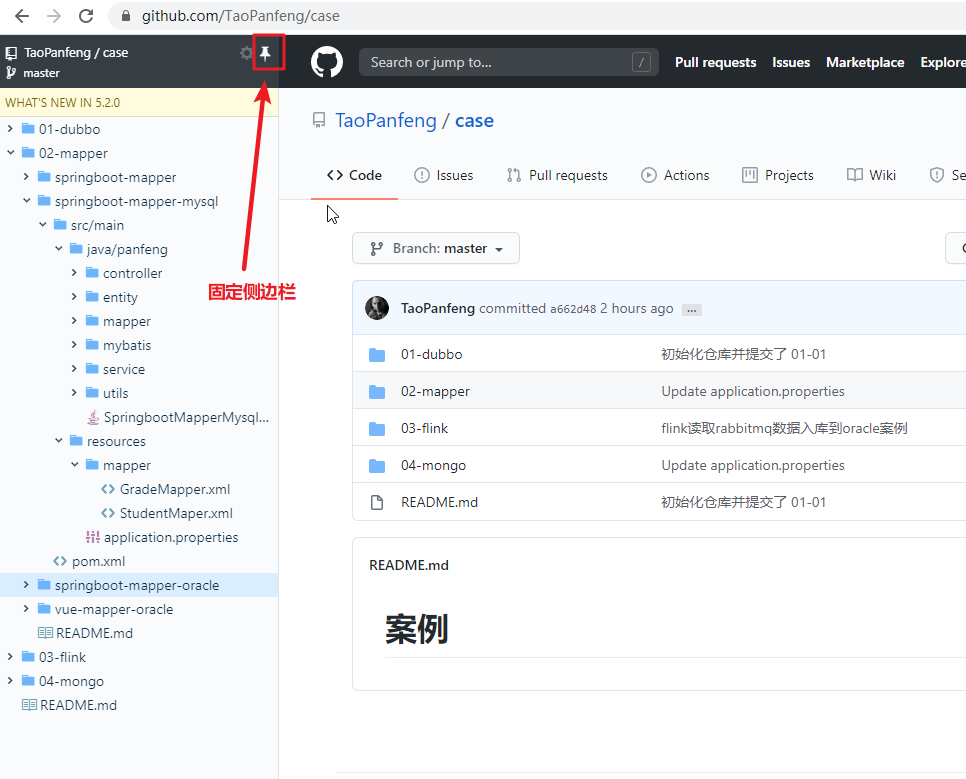Click the slash shortcut icon in search box
This screenshot has width=966, height=779.
pos(641,62)
